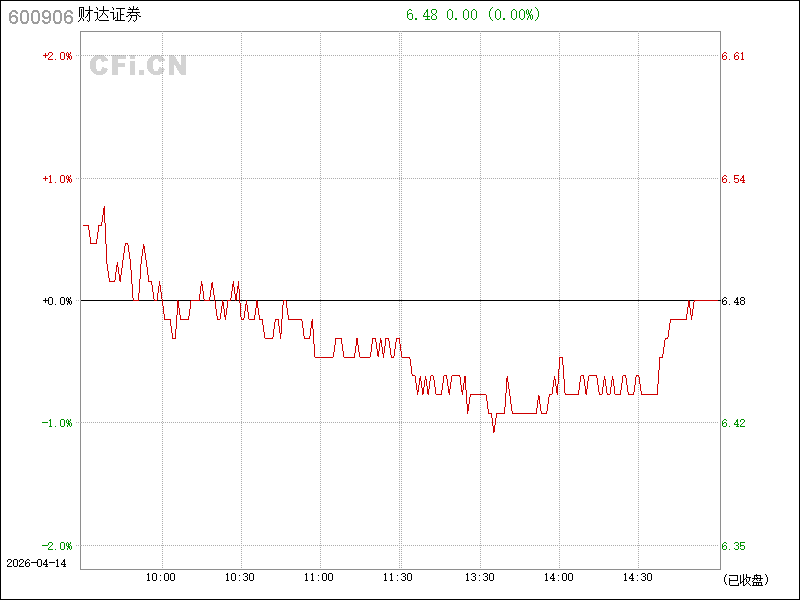
Task: Click the 13:30 time label
Action: click(480, 577)
